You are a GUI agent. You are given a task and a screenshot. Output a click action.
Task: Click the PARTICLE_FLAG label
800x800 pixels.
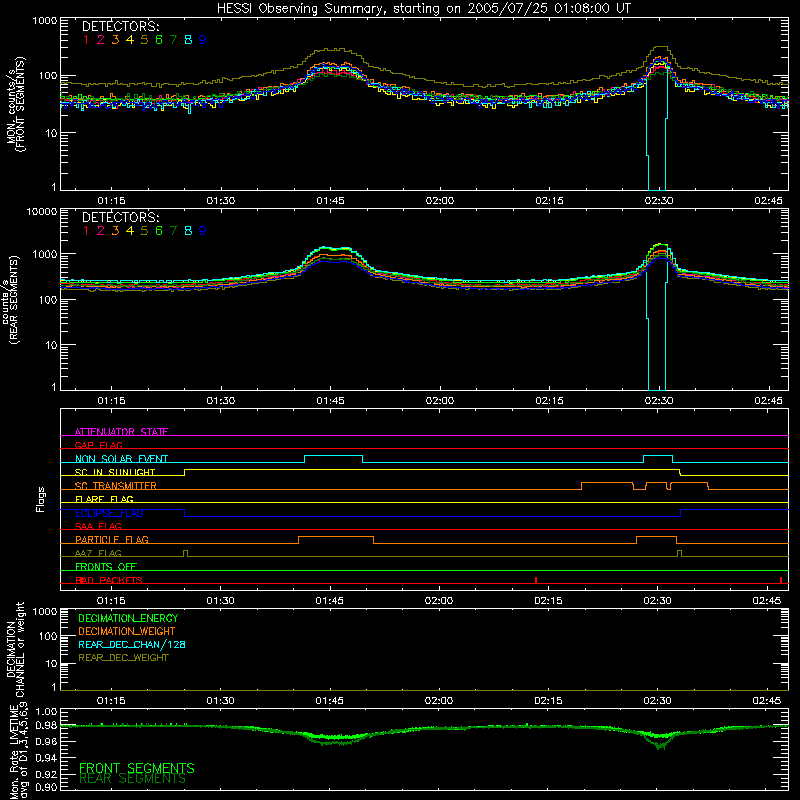pyautogui.click(x=112, y=540)
